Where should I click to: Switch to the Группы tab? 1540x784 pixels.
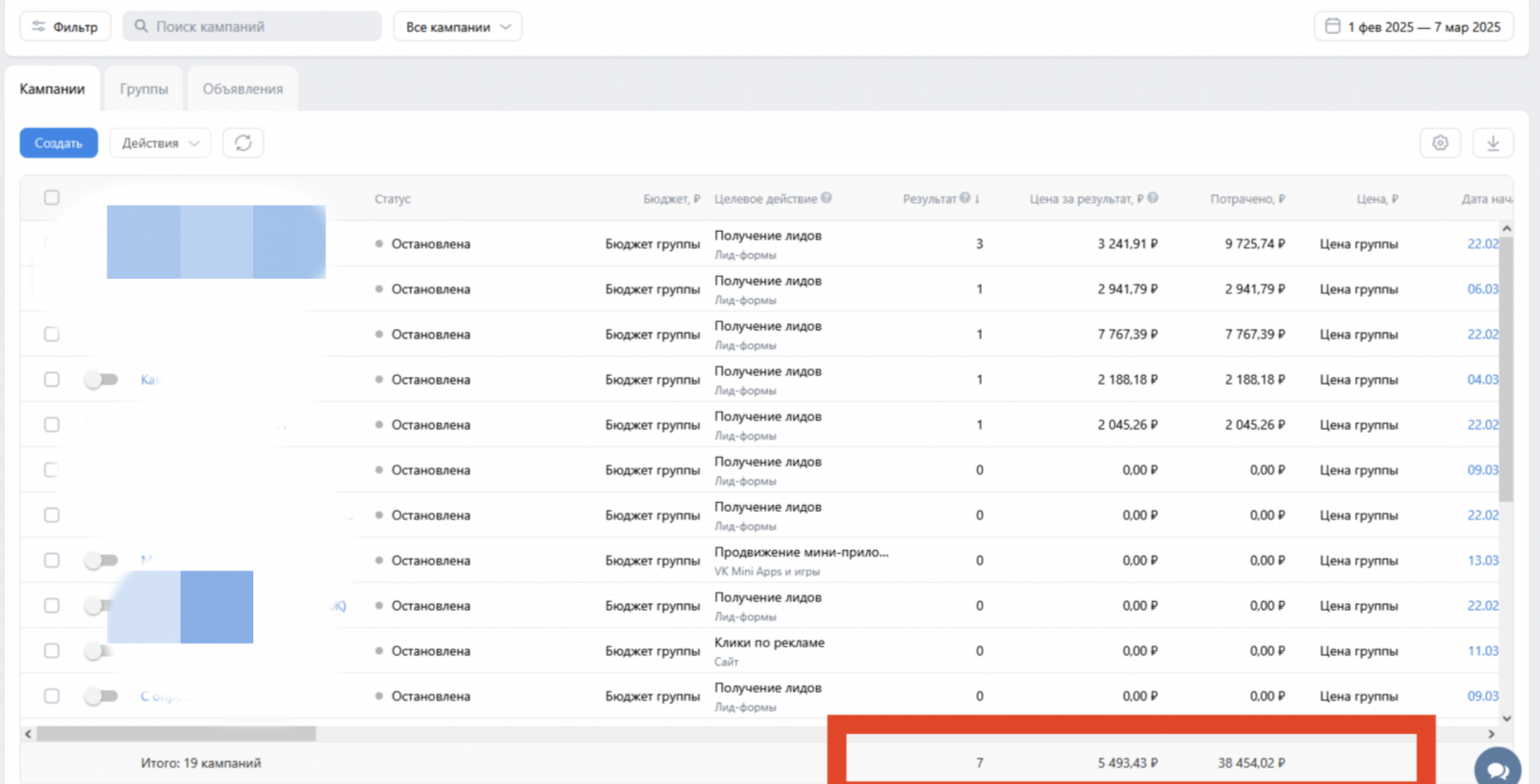point(143,89)
